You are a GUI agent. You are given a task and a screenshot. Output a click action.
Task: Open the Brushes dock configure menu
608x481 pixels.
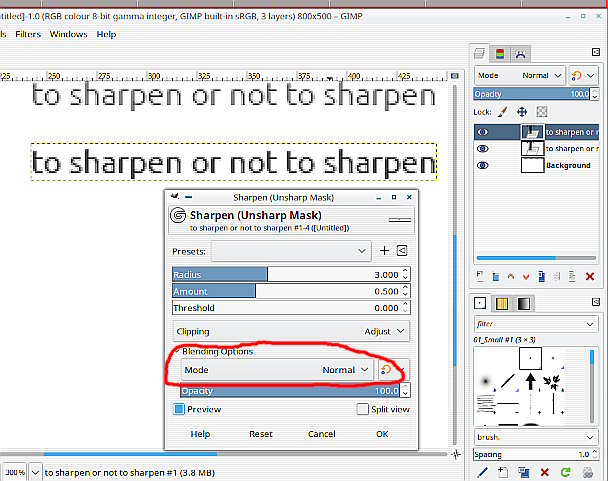596,302
